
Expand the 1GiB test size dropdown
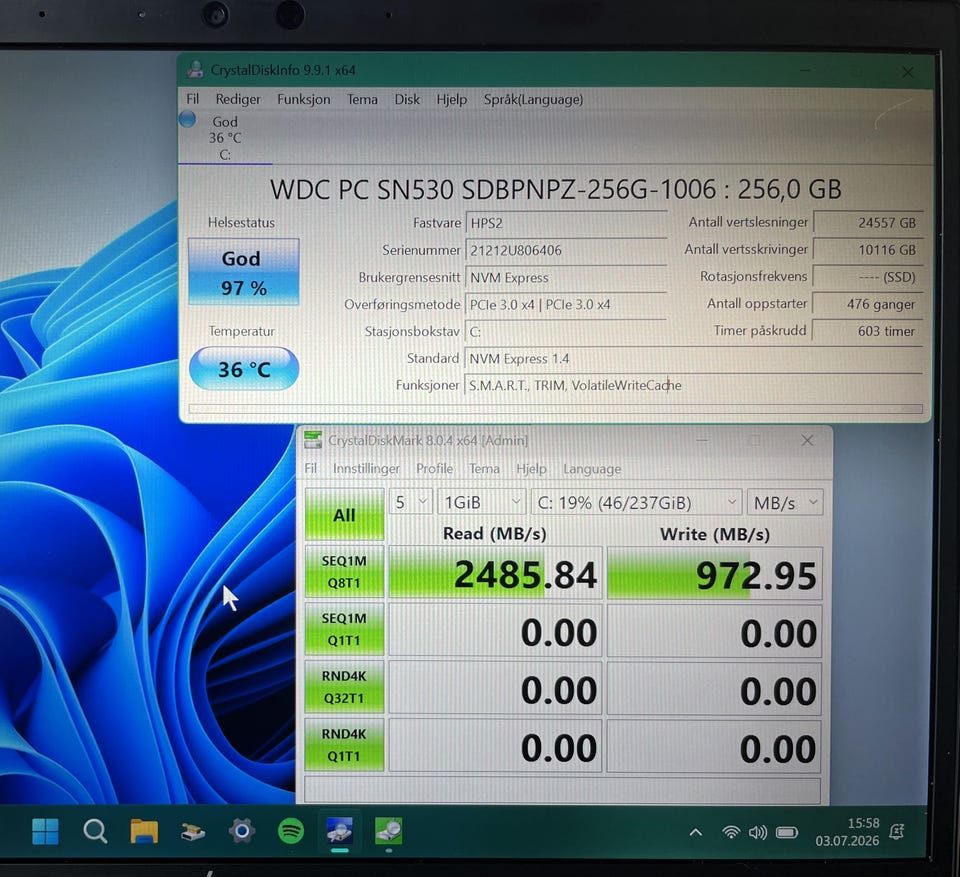482,502
